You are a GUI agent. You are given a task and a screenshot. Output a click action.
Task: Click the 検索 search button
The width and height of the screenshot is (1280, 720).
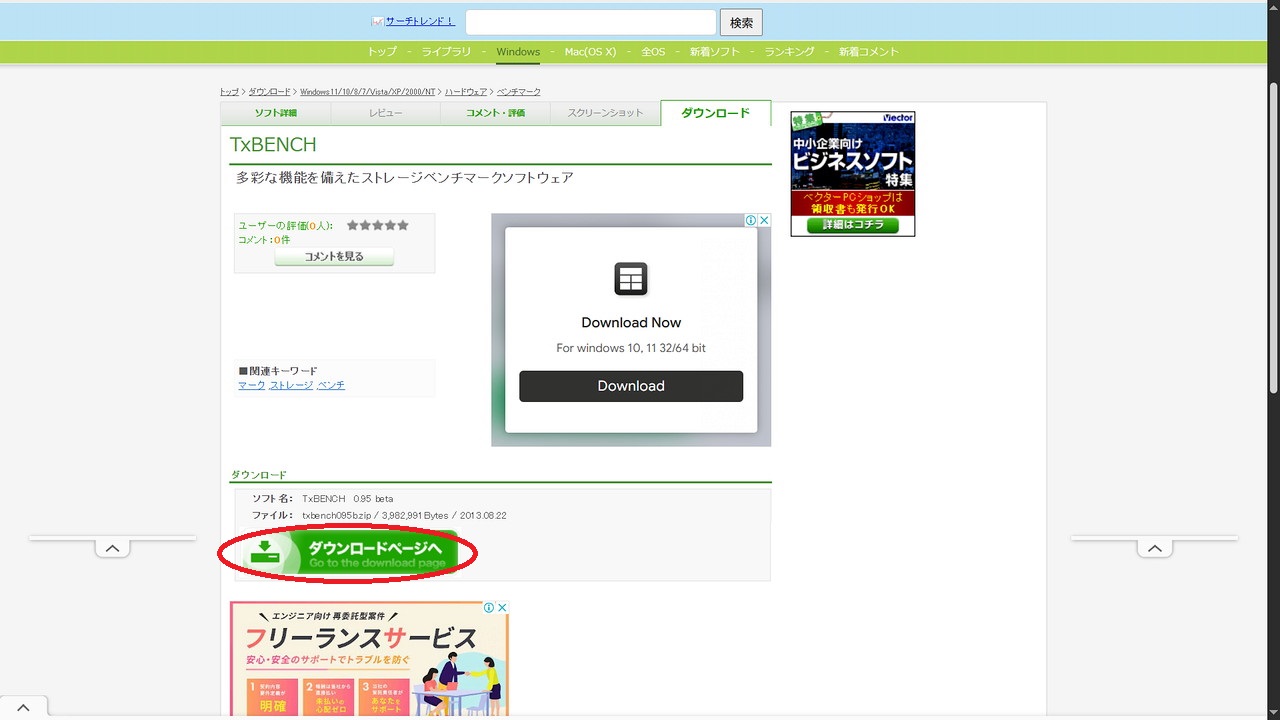pos(741,22)
